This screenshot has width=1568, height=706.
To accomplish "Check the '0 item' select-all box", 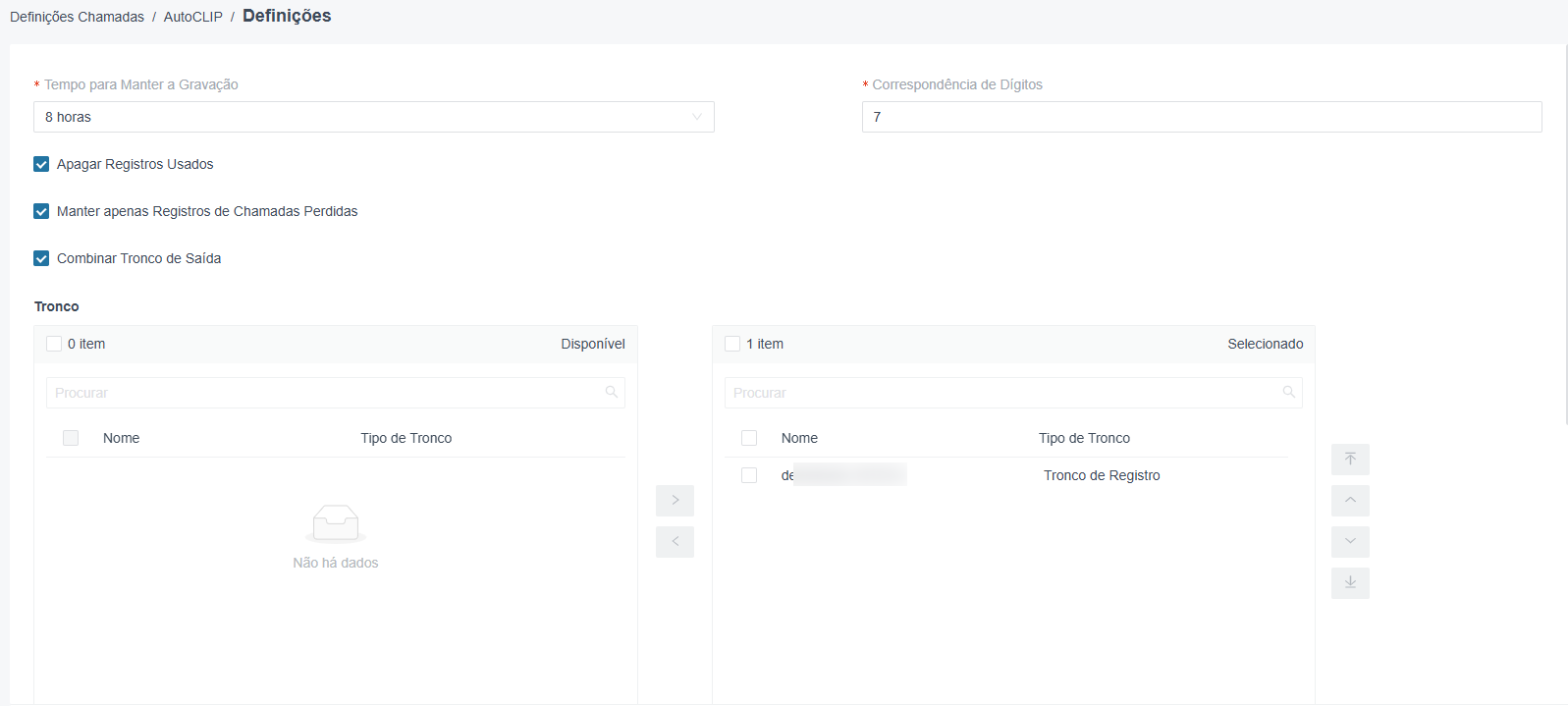I will [54, 344].
